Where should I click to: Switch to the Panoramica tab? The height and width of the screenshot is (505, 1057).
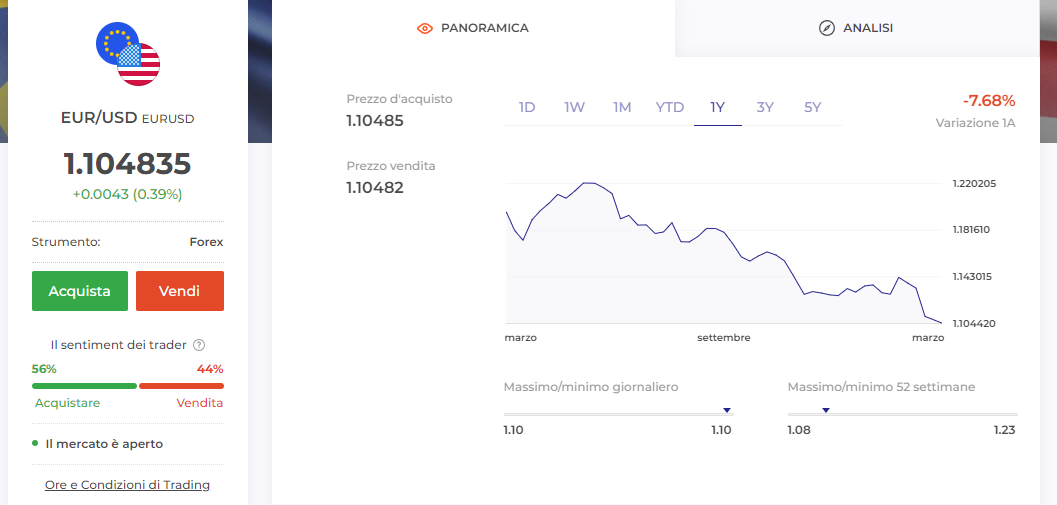coord(473,28)
